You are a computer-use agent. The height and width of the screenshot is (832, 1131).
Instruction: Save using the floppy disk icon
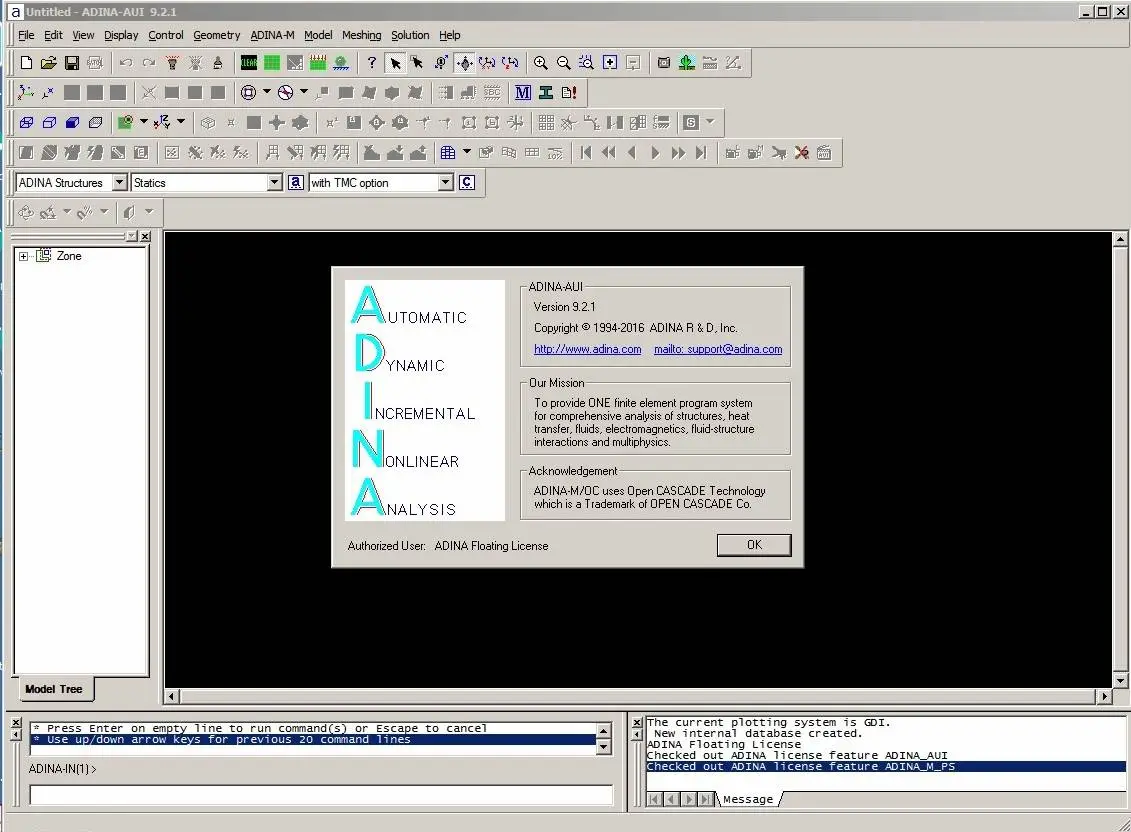[x=71, y=63]
